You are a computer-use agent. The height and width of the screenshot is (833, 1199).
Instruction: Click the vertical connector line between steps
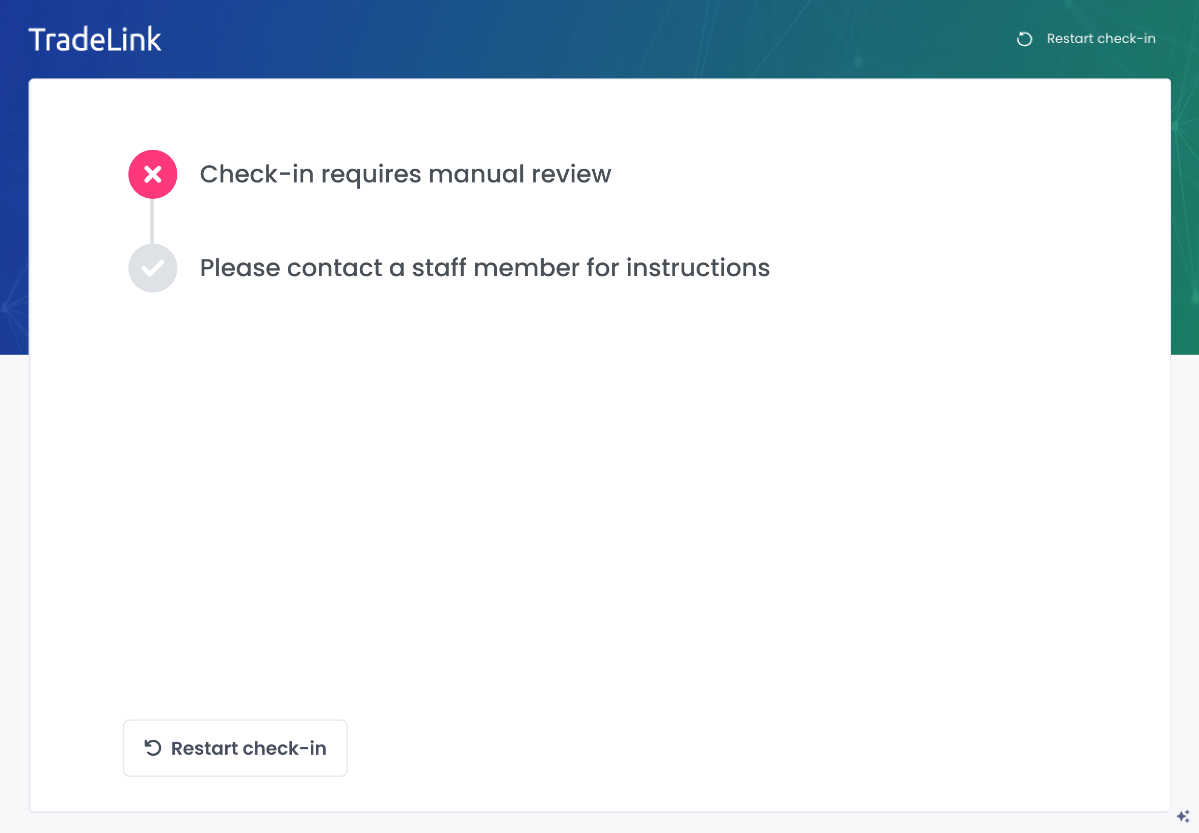[x=152, y=221]
